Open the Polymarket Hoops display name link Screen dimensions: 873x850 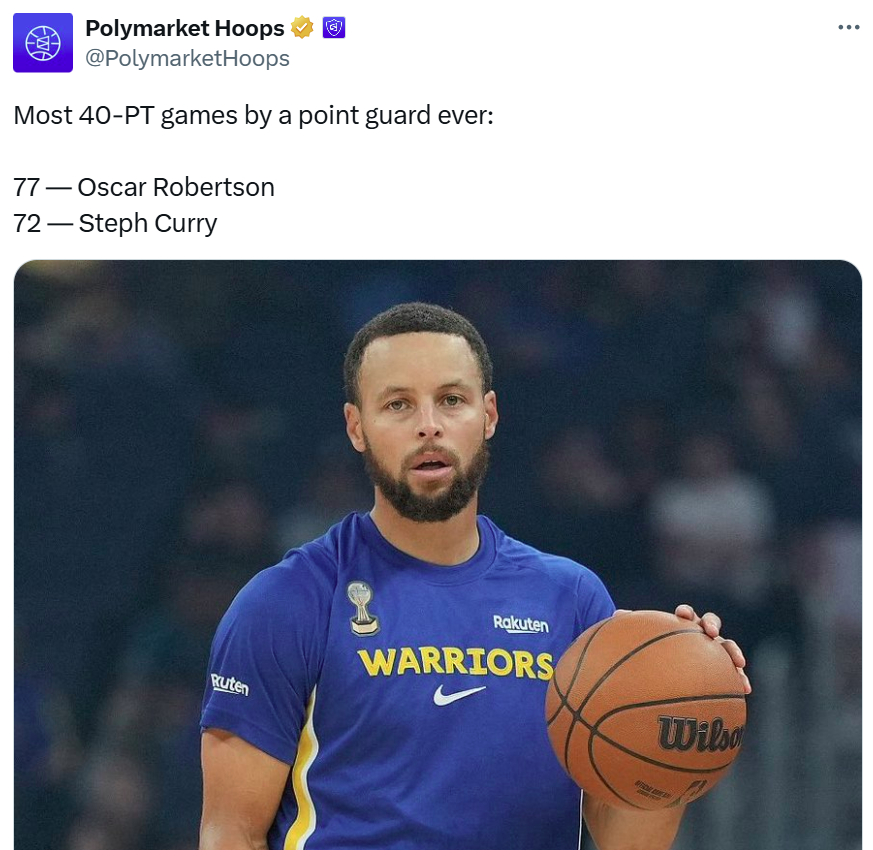click(x=185, y=29)
